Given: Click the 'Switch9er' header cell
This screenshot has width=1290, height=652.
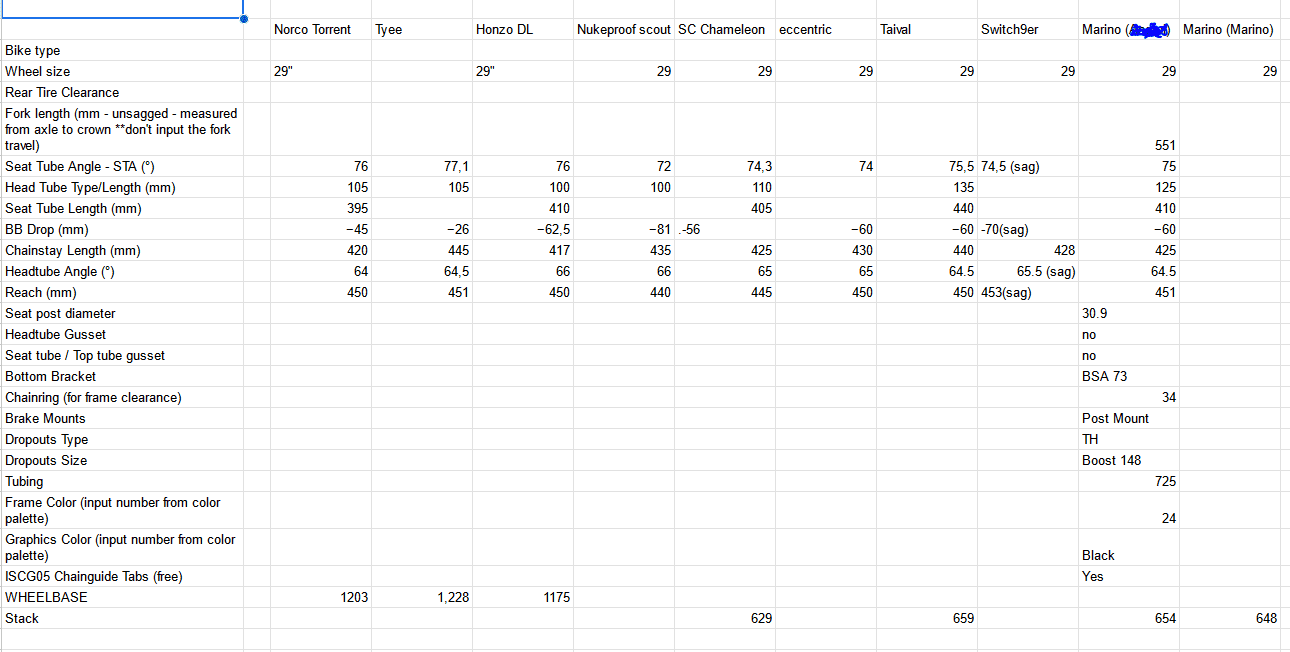Looking at the screenshot, I should pyautogui.click(x=1028, y=30).
